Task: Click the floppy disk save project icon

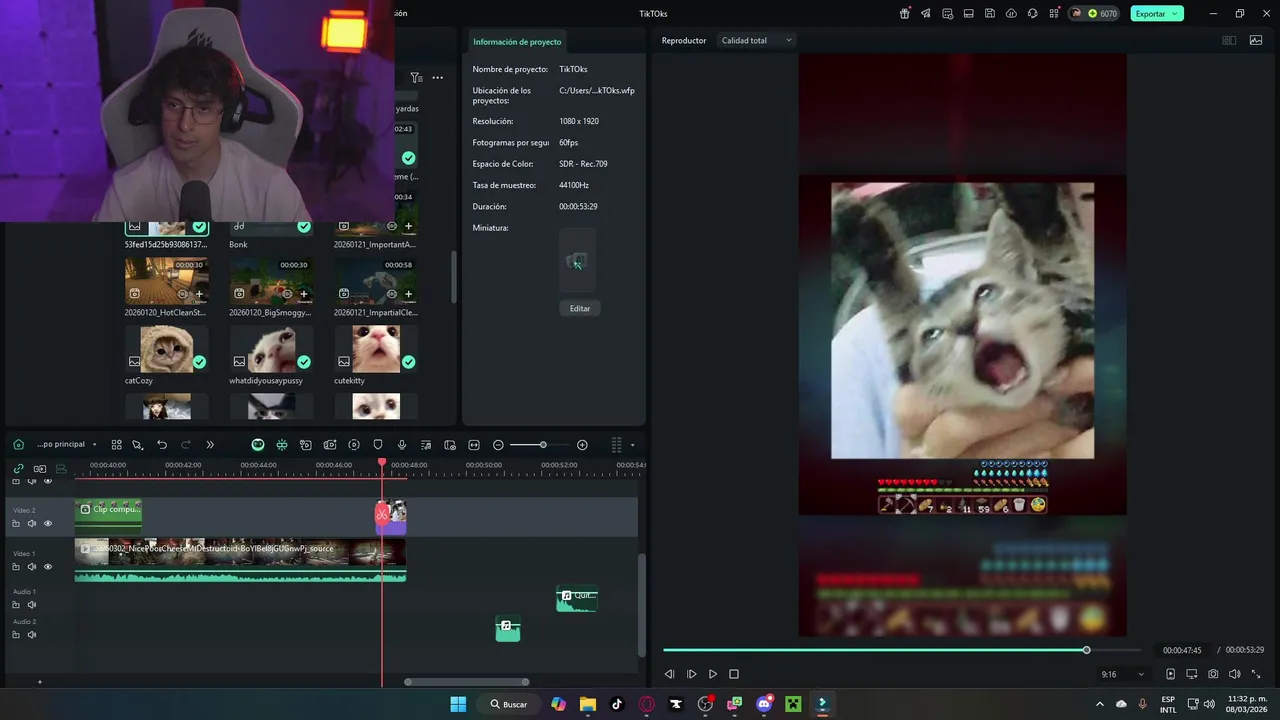Action: (x=990, y=14)
